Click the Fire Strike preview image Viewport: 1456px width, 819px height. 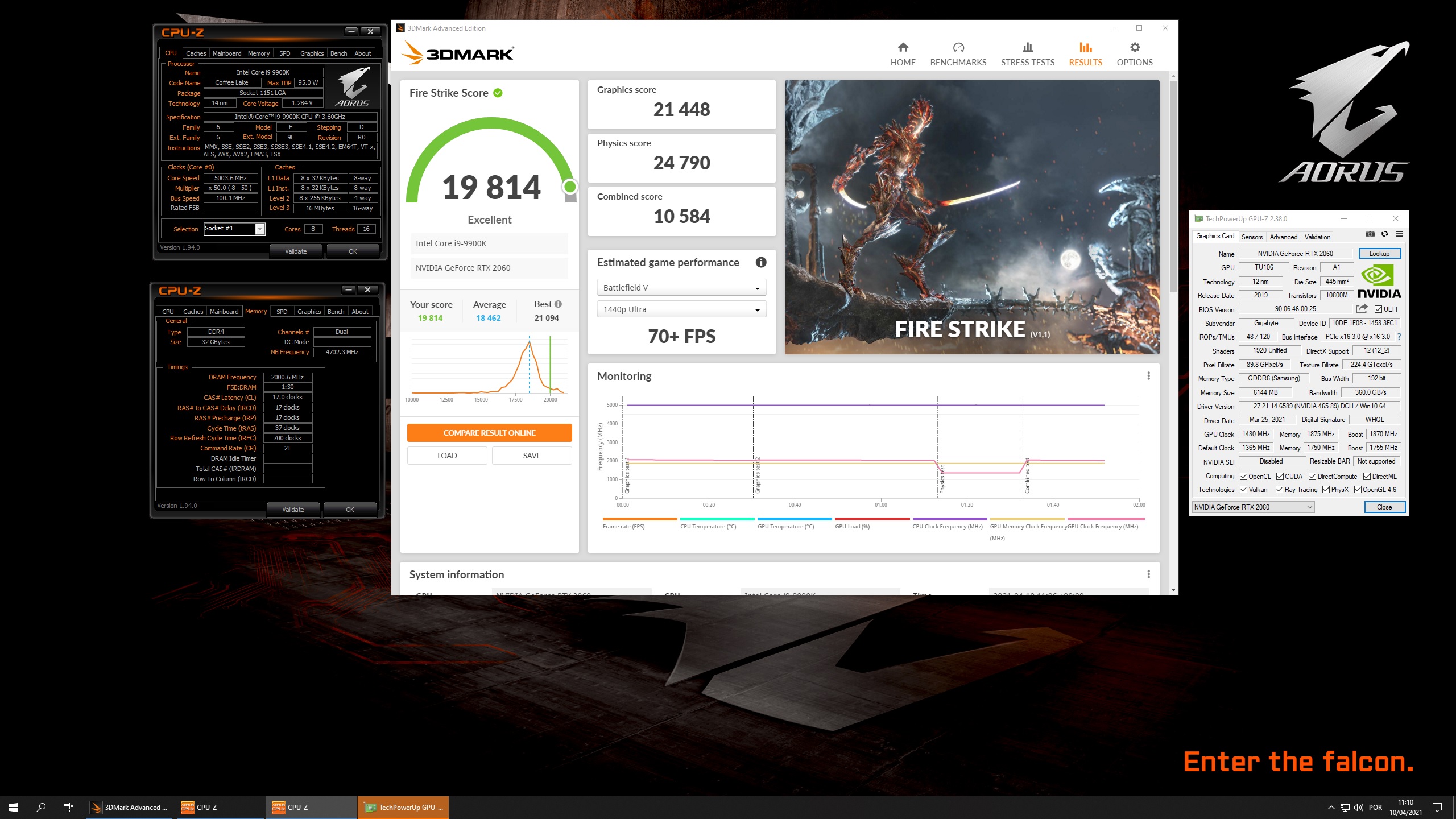(972, 217)
